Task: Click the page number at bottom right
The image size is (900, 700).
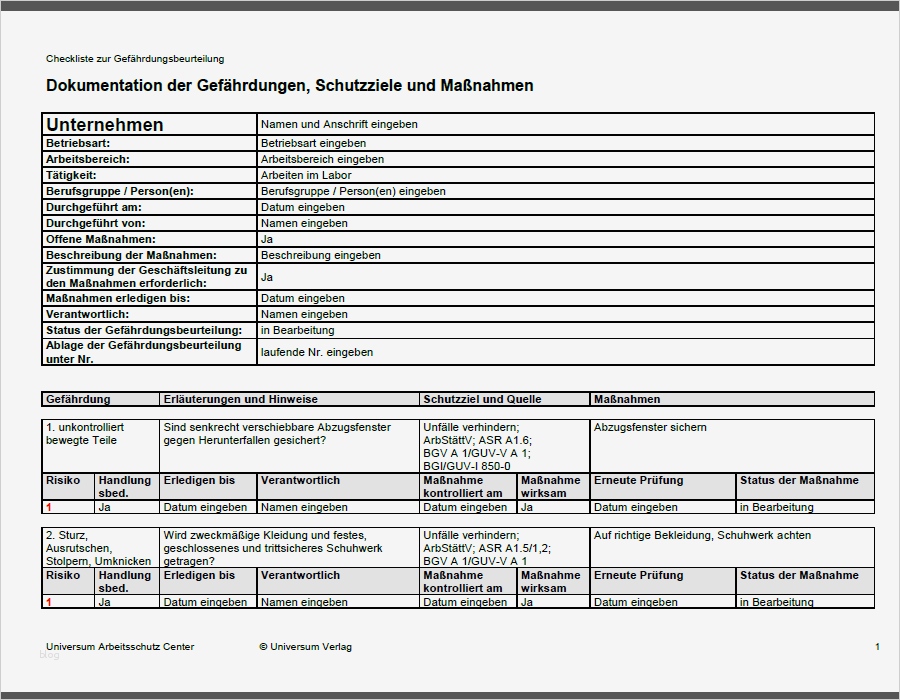Action: 877,647
